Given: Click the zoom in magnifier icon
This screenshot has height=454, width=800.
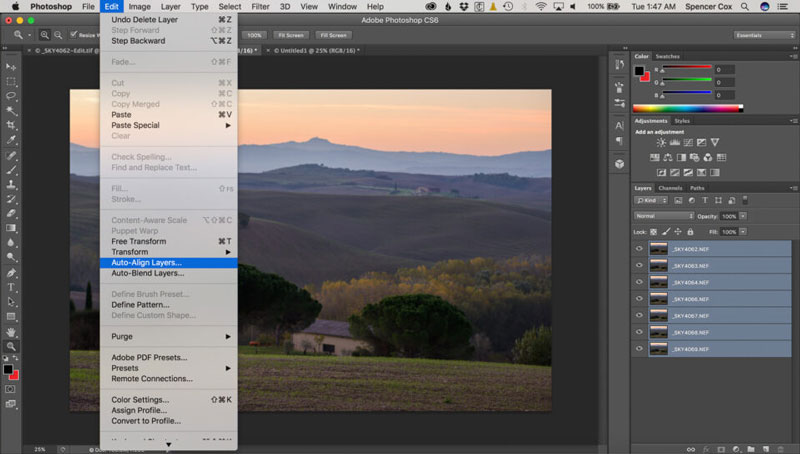Looking at the screenshot, I should coord(46,35).
